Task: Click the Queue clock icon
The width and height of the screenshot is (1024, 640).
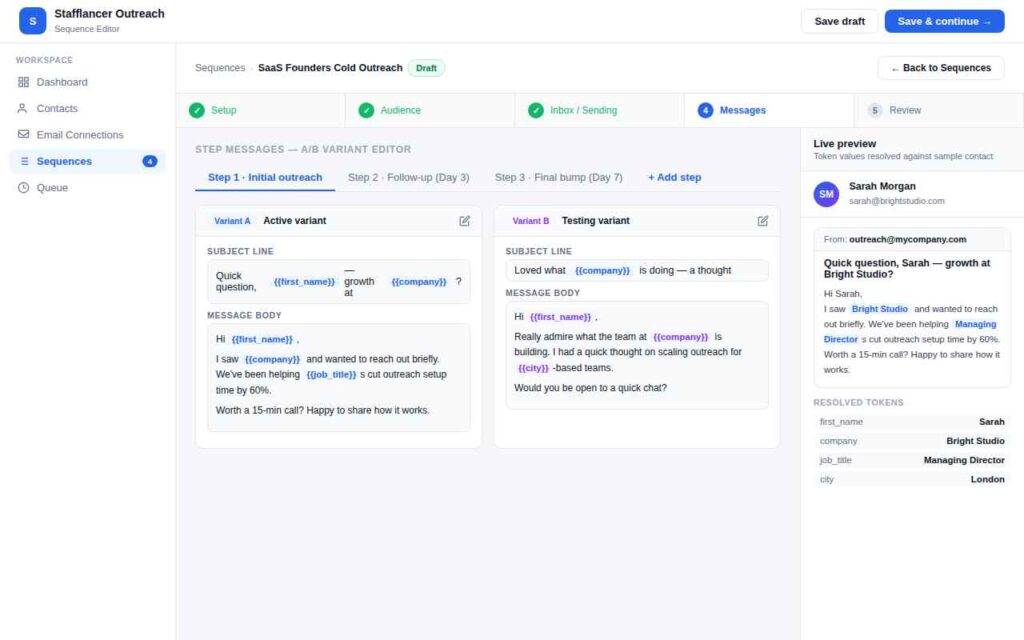Action: click(x=24, y=187)
